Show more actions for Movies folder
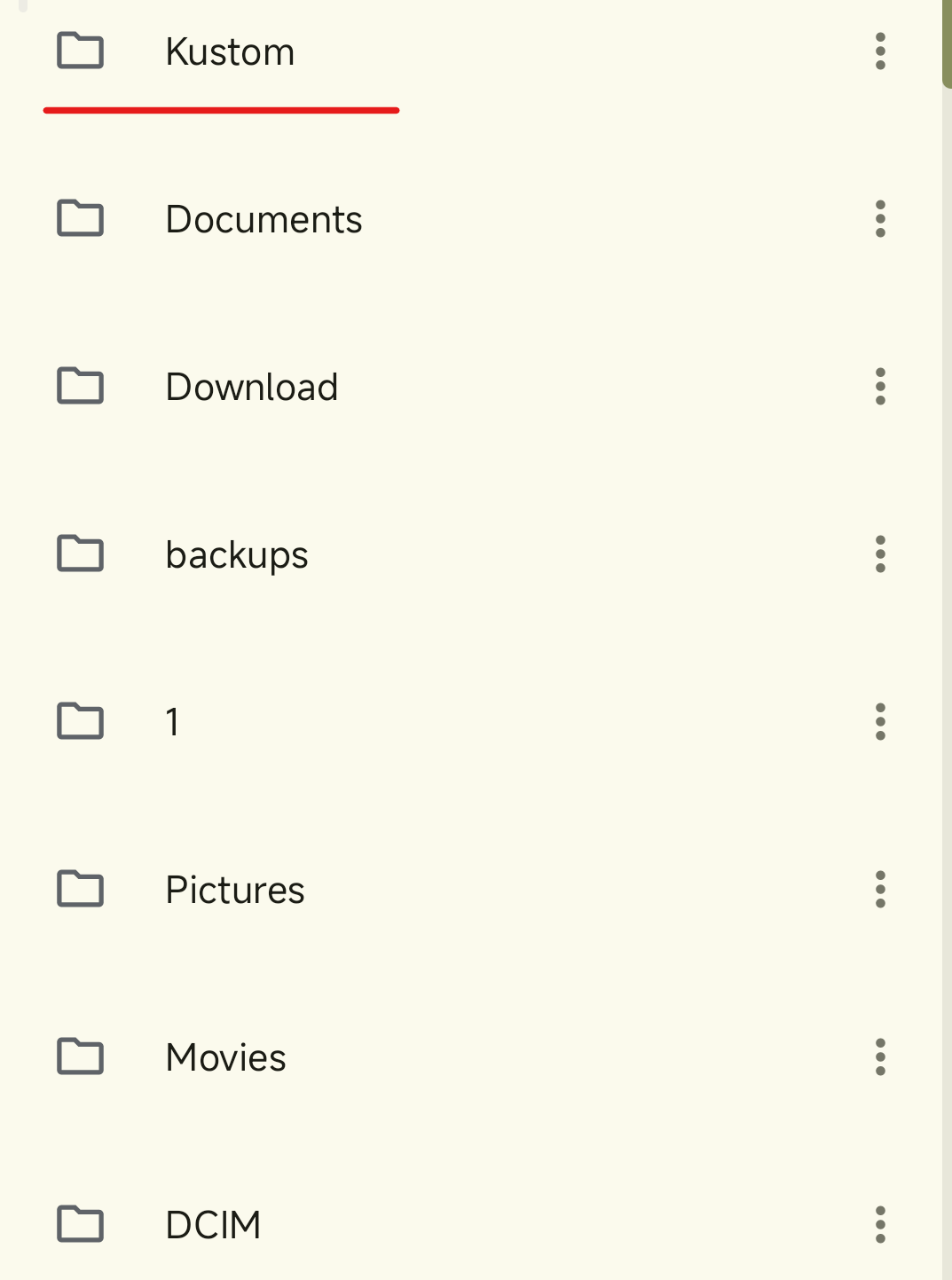Viewport: 952px width, 1280px height. (x=880, y=1057)
